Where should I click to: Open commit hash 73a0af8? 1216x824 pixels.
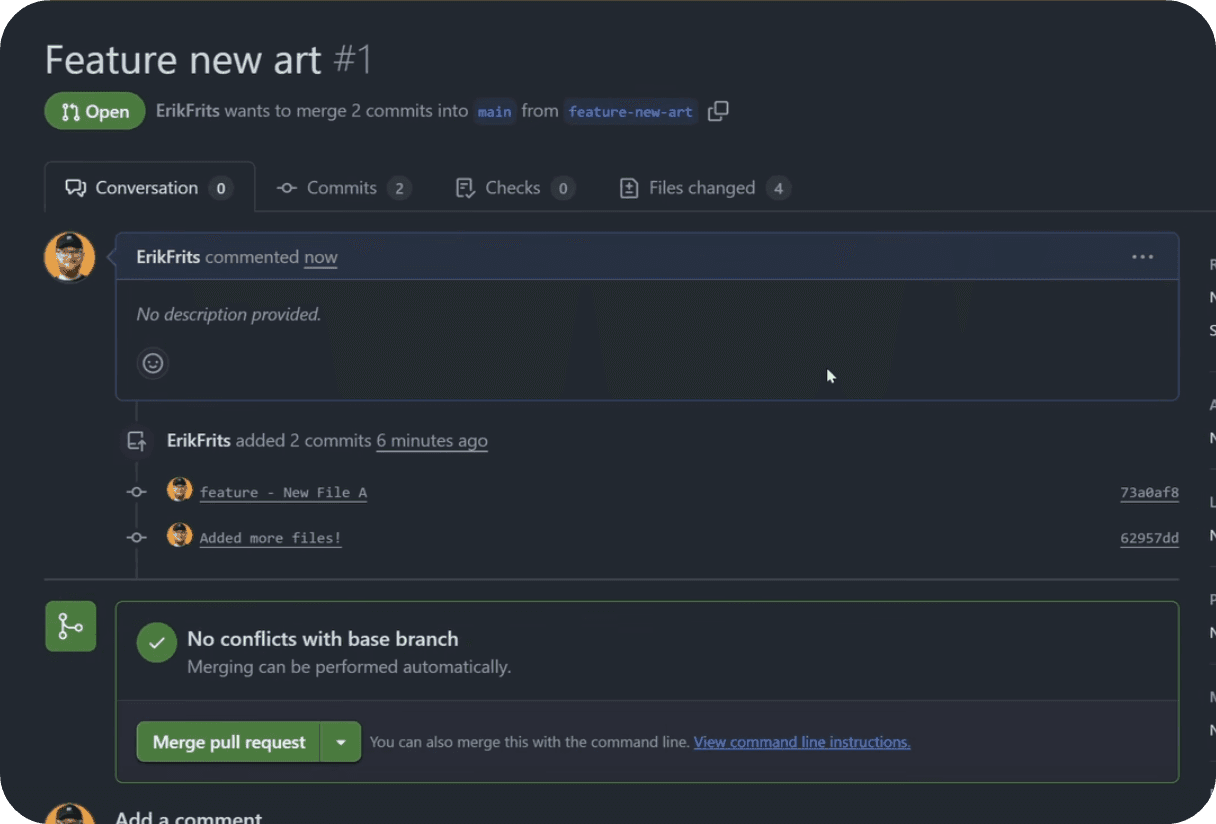[1149, 492]
